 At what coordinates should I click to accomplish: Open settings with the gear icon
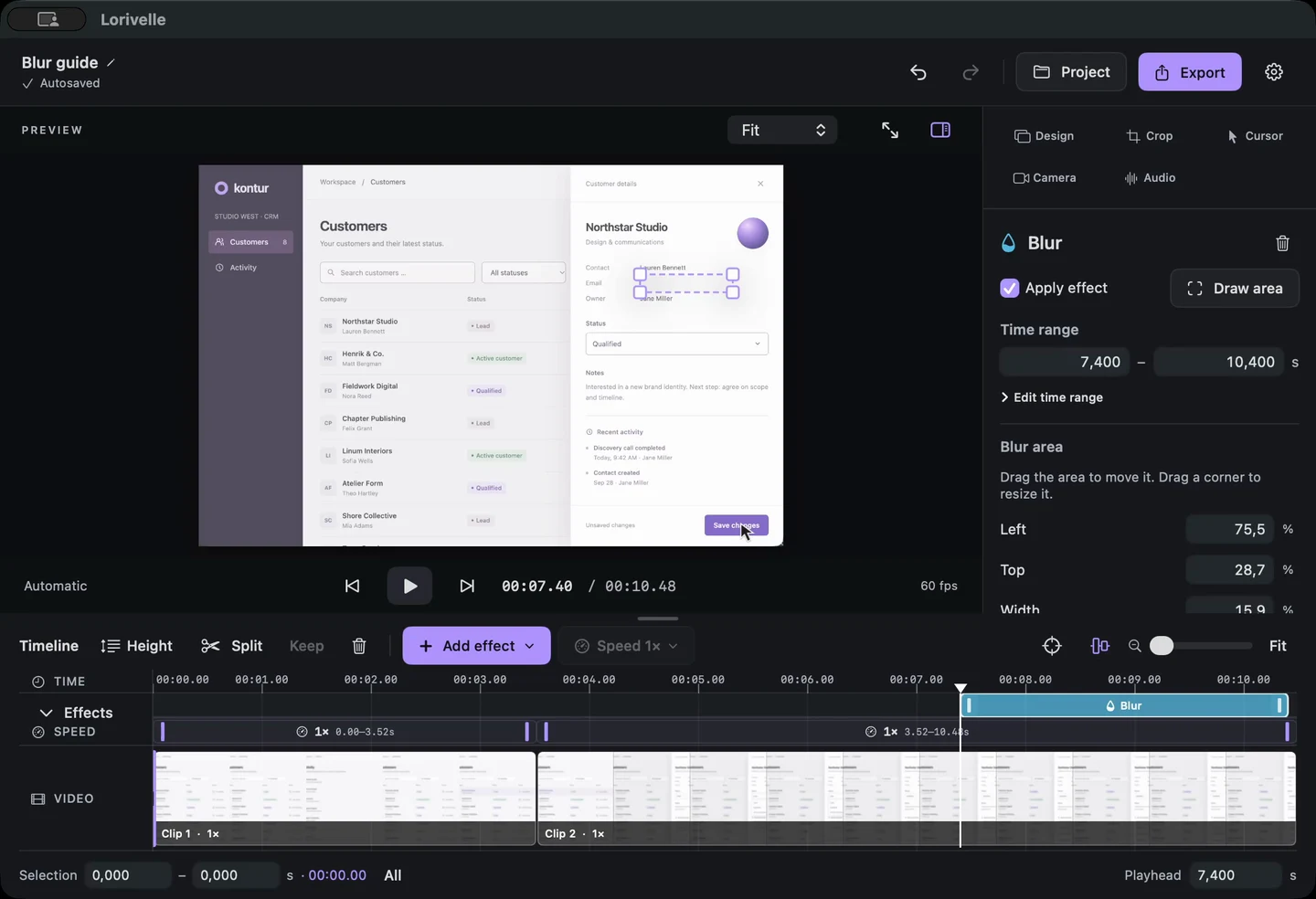tap(1274, 72)
